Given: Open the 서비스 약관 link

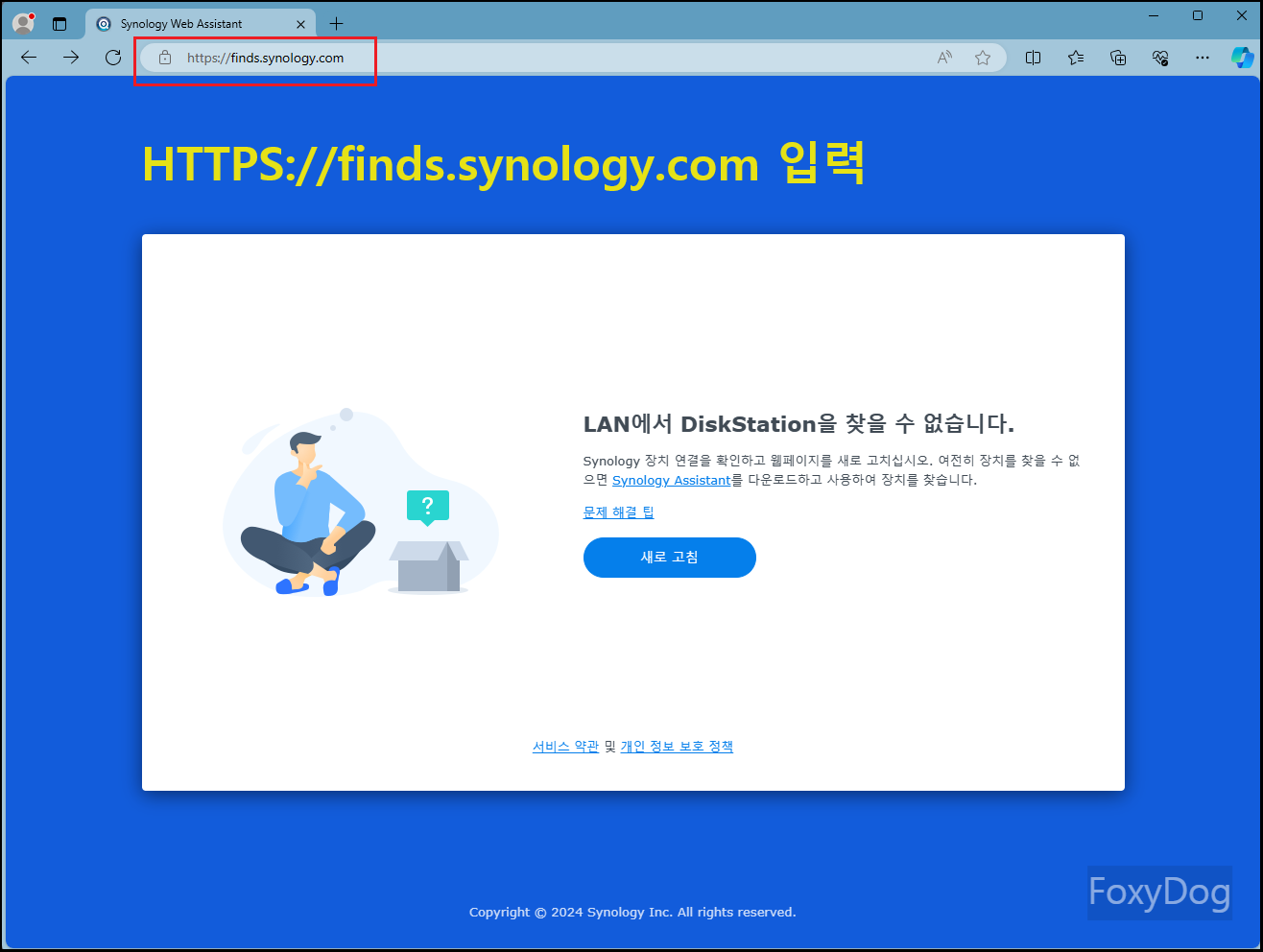Looking at the screenshot, I should point(566,747).
